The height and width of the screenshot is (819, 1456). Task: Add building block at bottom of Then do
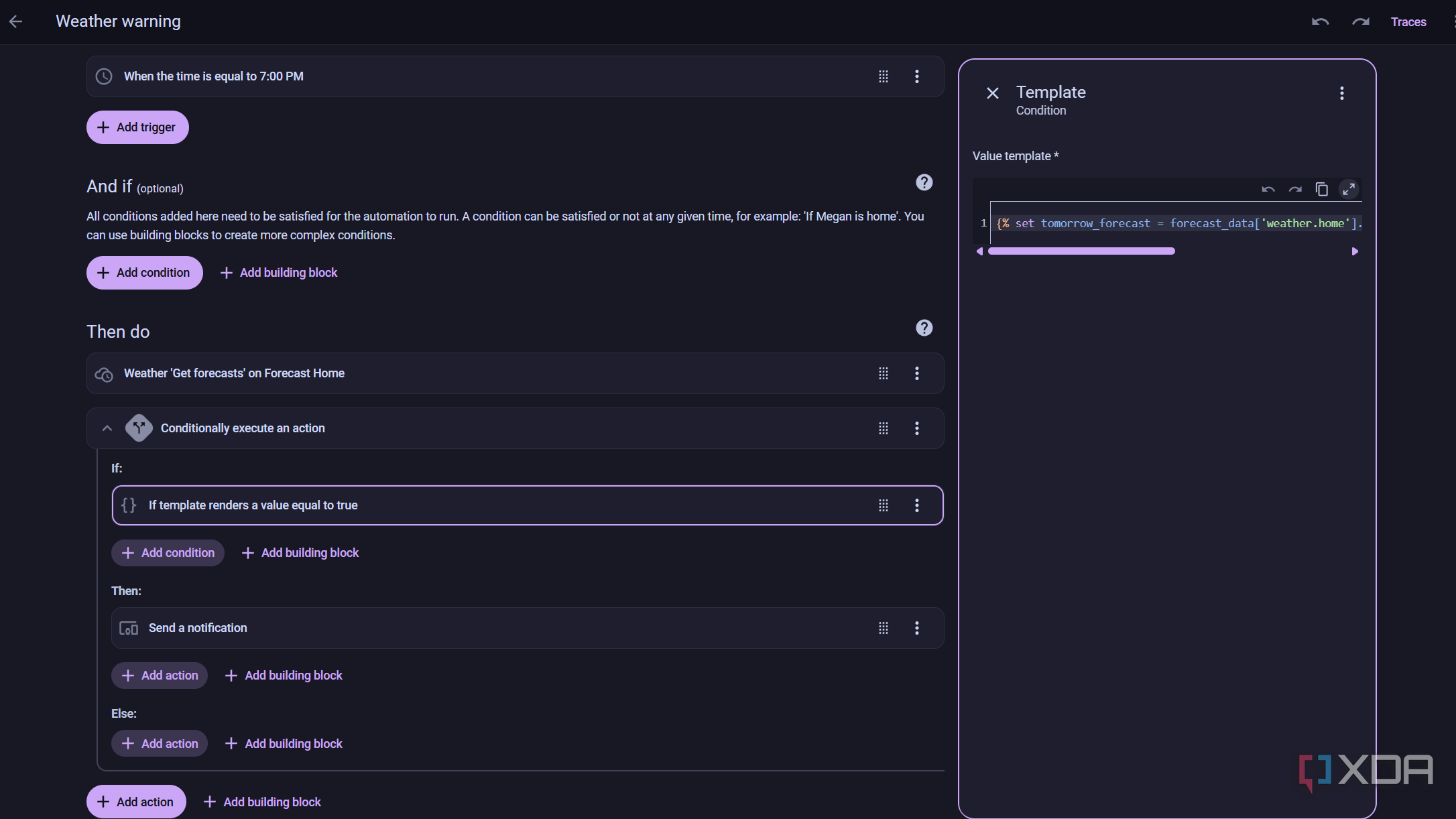click(x=262, y=802)
